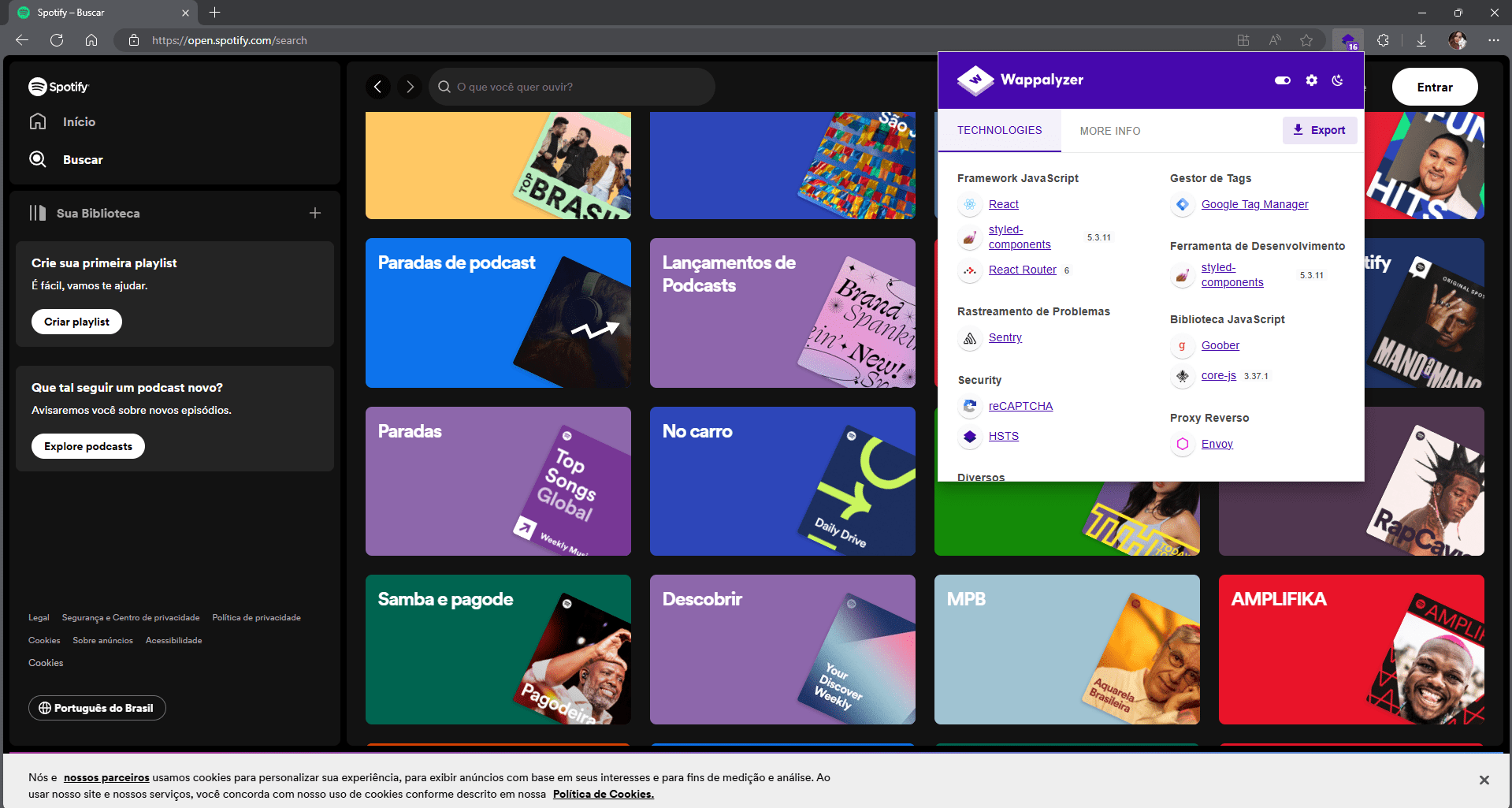The image size is (1512, 808).
Task: Open the Descobrir category card
Action: (782, 650)
